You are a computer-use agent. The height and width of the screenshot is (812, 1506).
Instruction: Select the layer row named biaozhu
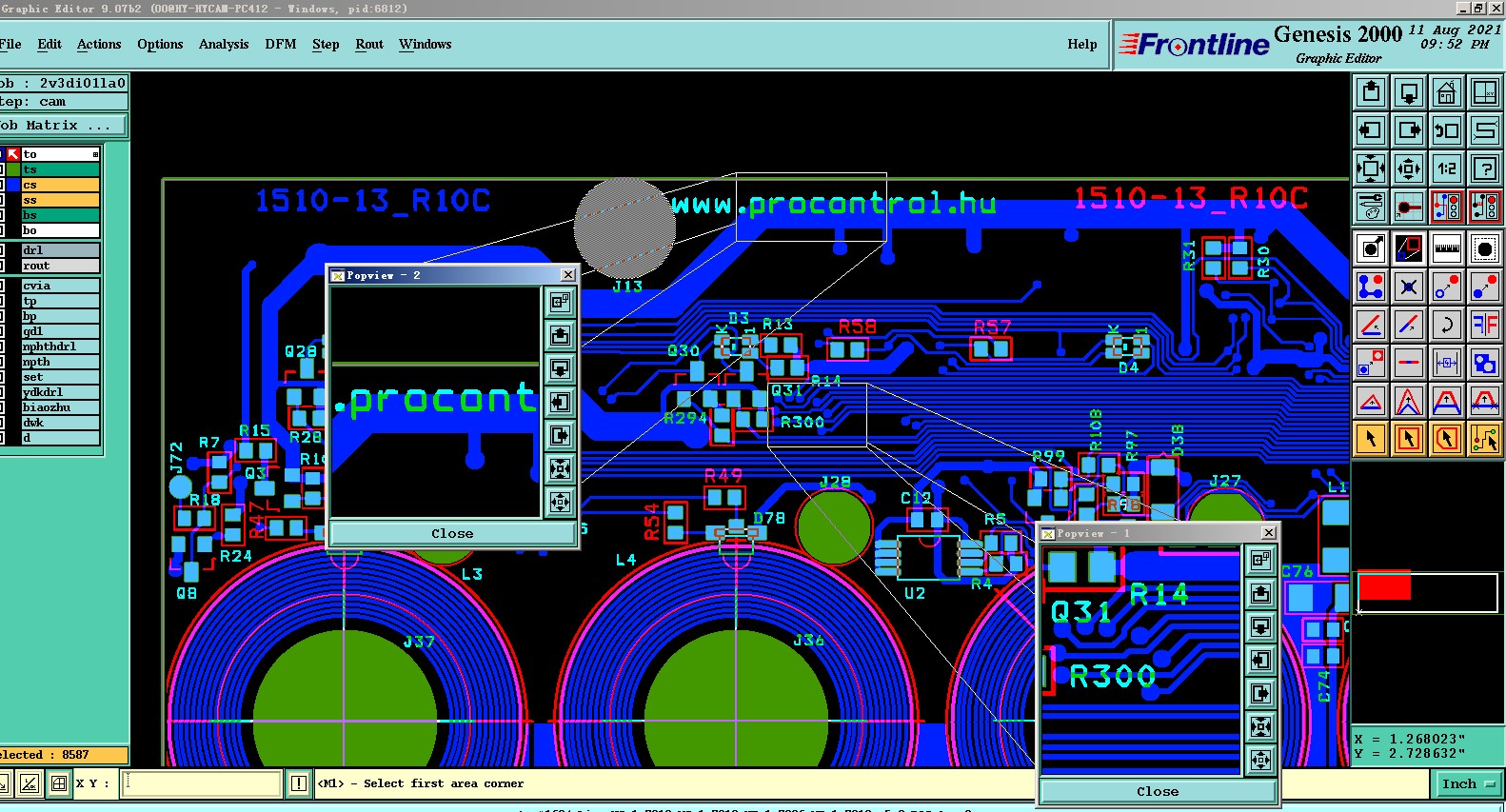click(x=60, y=407)
